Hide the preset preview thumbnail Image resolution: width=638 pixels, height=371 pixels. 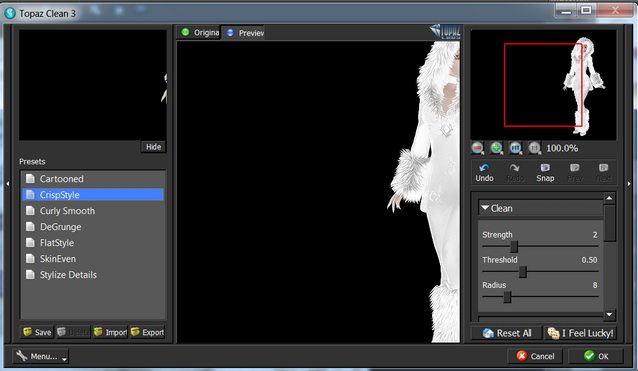point(153,147)
